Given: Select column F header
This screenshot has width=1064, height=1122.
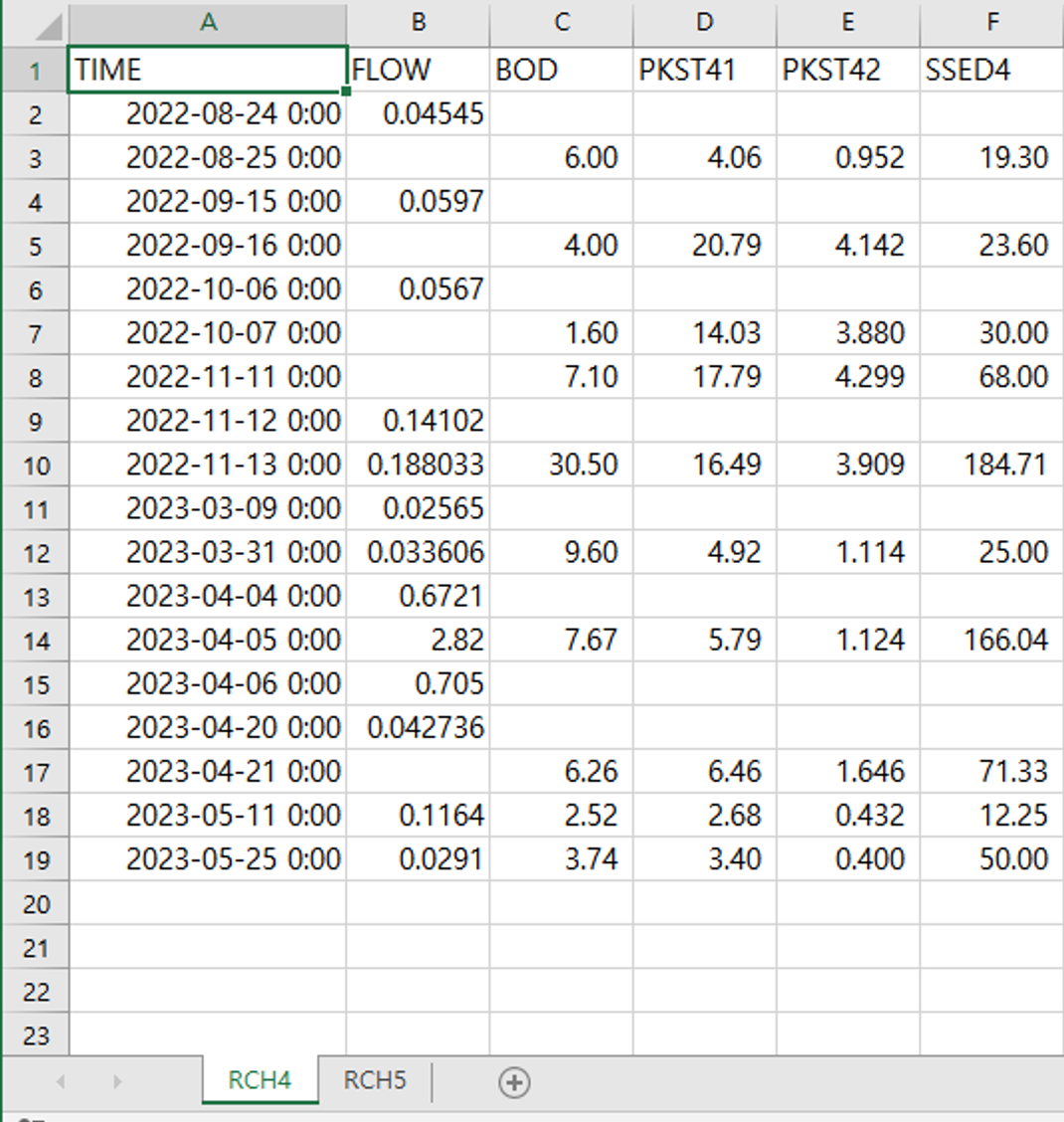Looking at the screenshot, I should [991, 24].
